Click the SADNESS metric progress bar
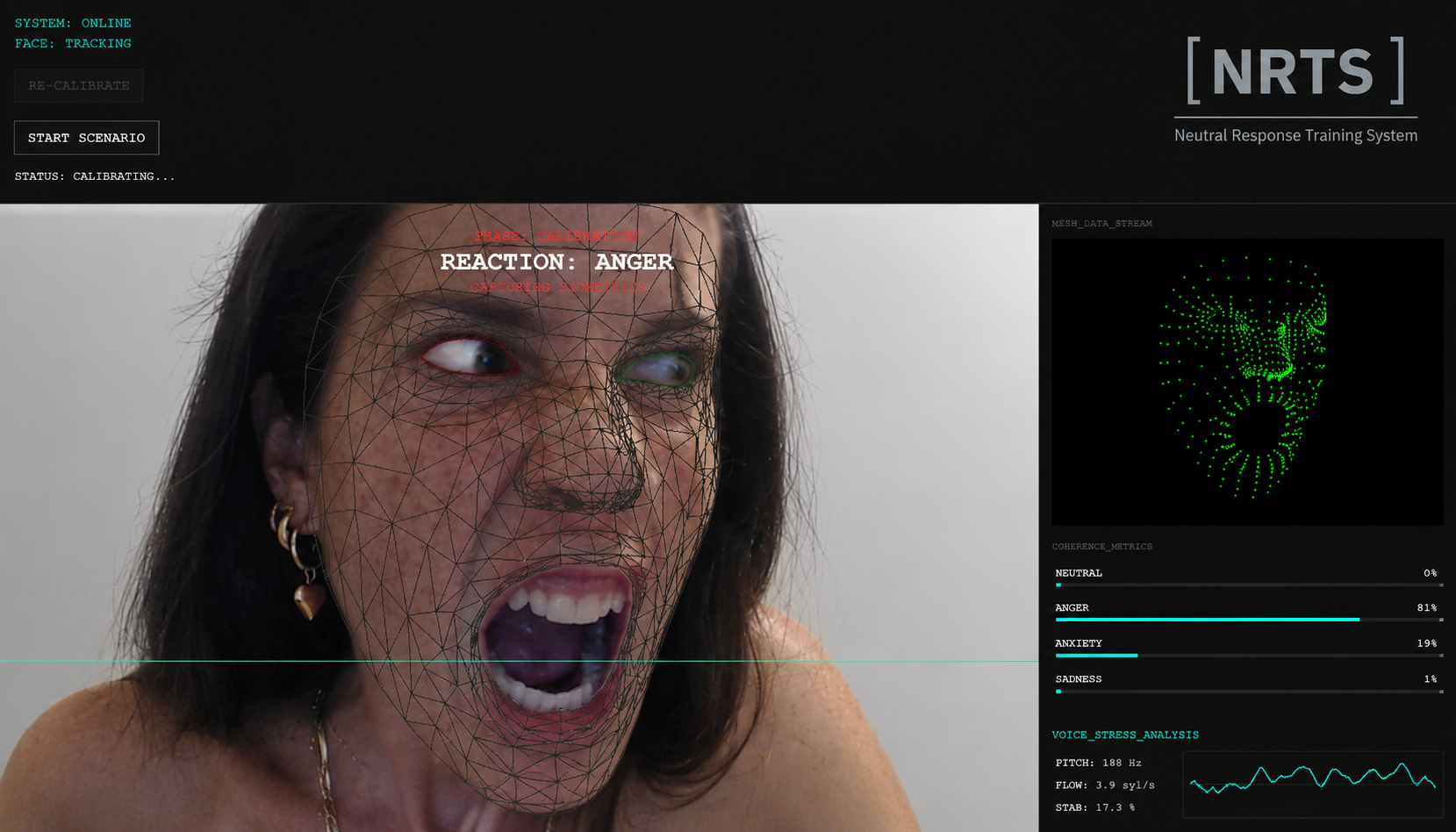This screenshot has width=1456, height=832. (x=1249, y=692)
